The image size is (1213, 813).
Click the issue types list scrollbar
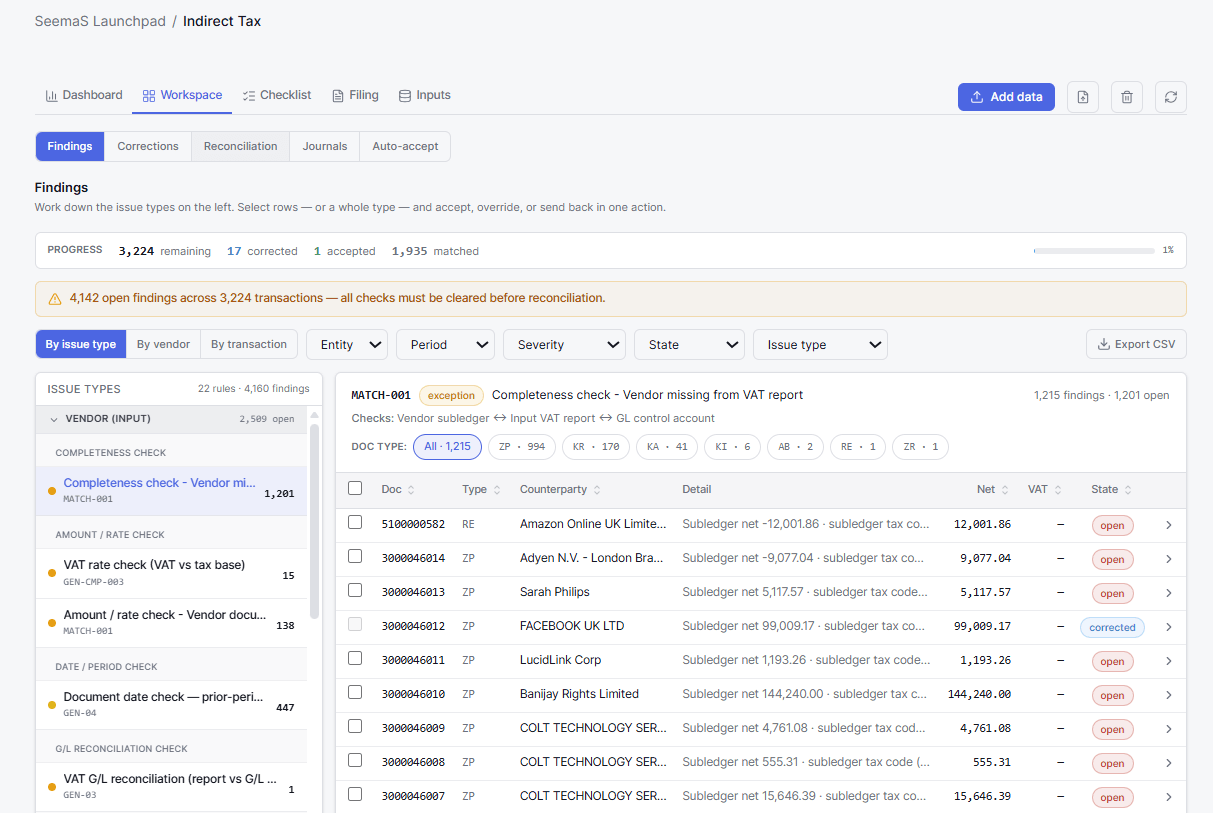315,520
